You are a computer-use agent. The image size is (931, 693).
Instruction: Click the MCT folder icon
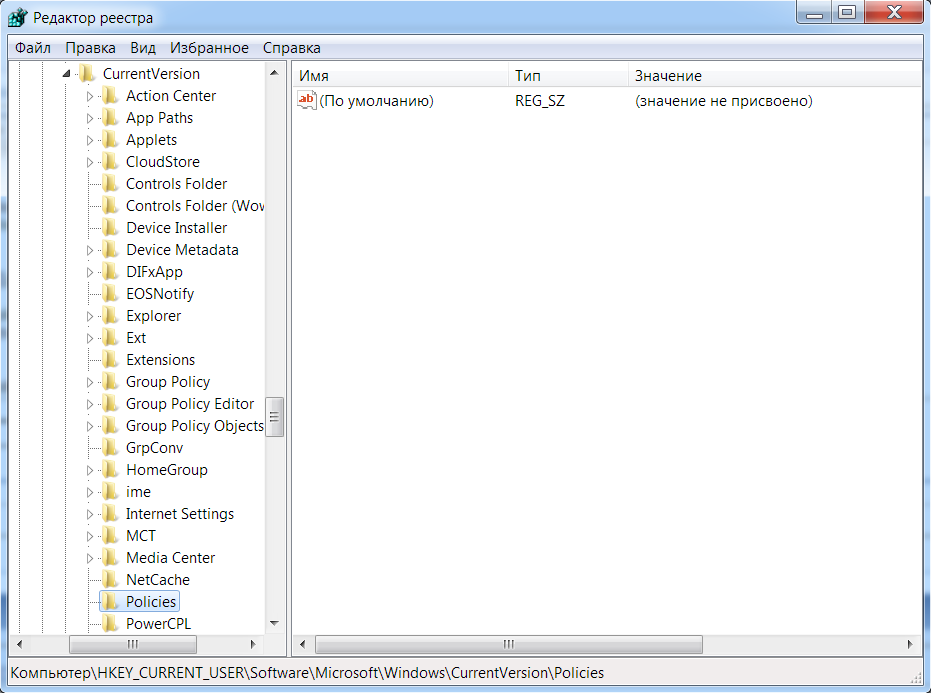click(x=110, y=535)
